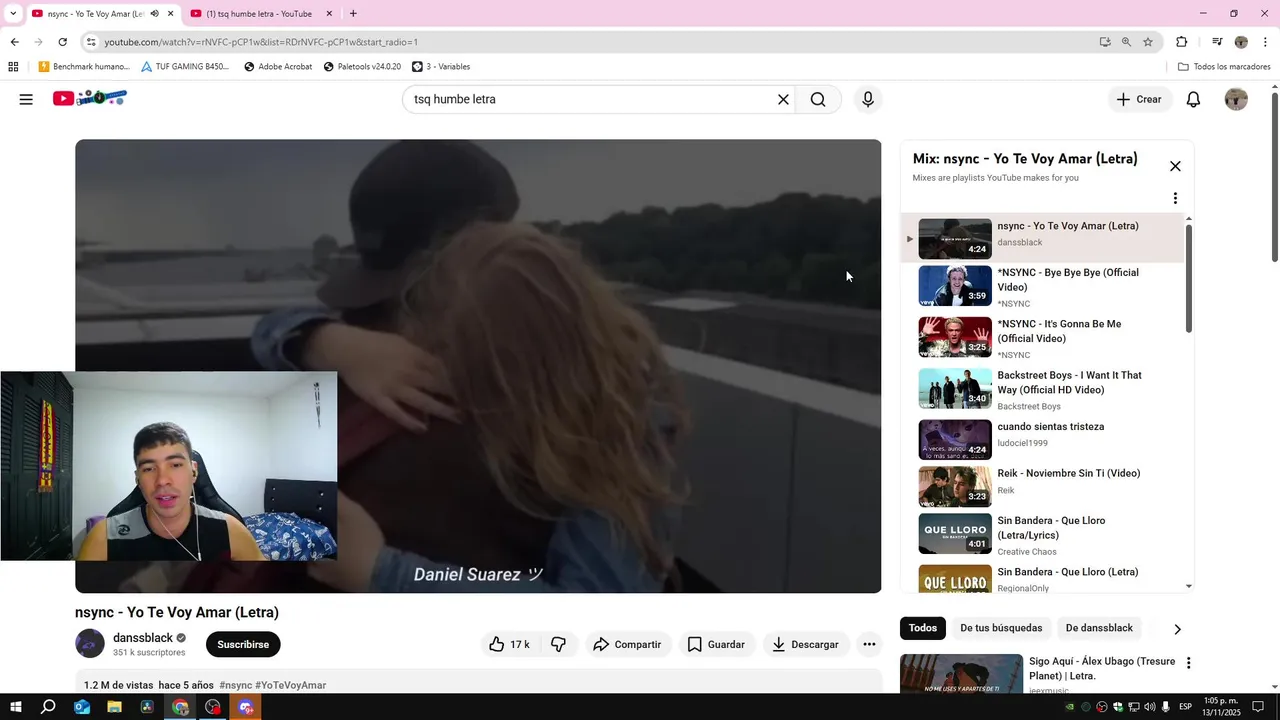The width and height of the screenshot is (1280, 720).
Task: Click the YouTube search input field
Action: [590, 99]
